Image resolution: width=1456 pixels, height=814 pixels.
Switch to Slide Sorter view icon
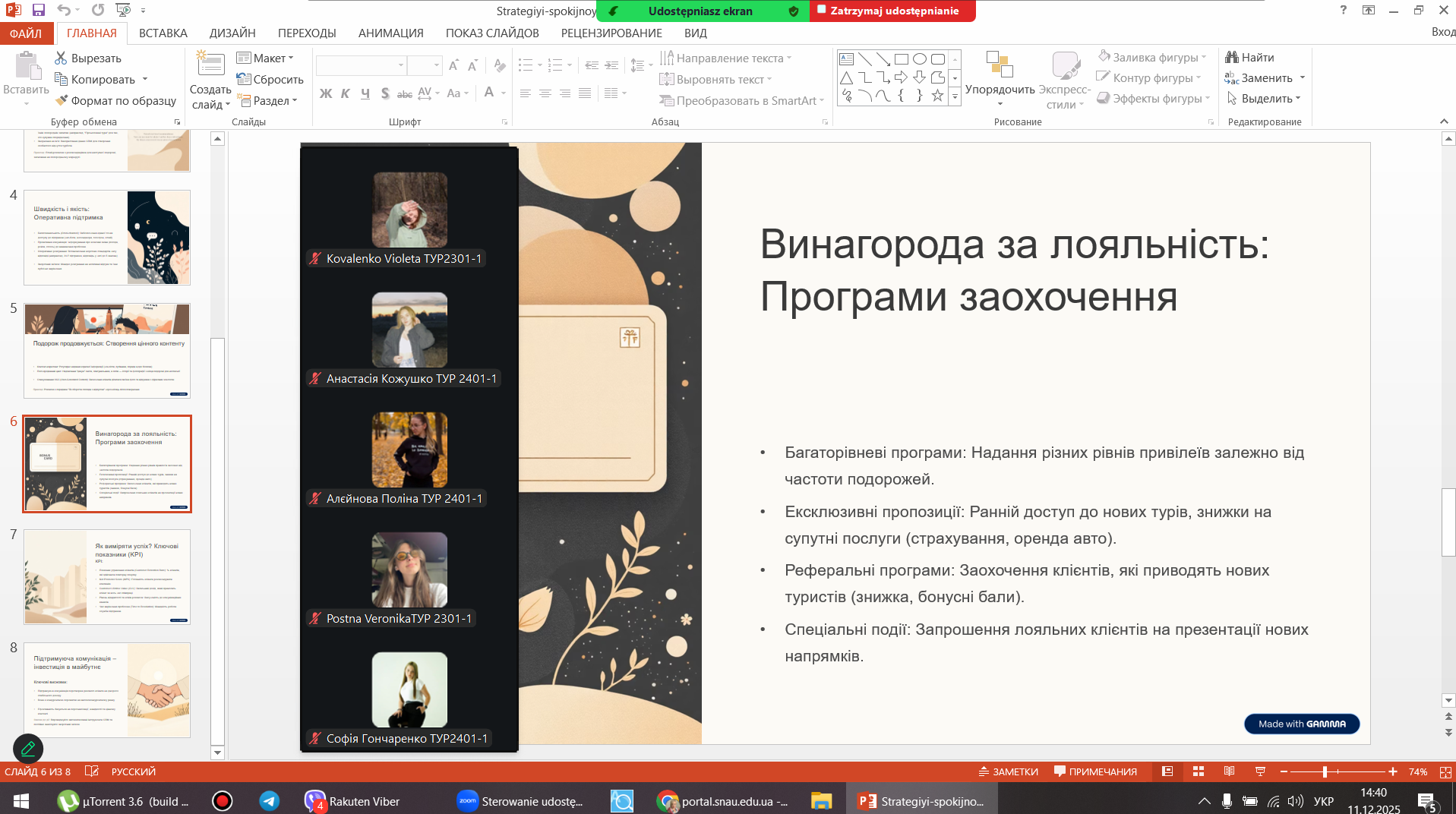1199,771
